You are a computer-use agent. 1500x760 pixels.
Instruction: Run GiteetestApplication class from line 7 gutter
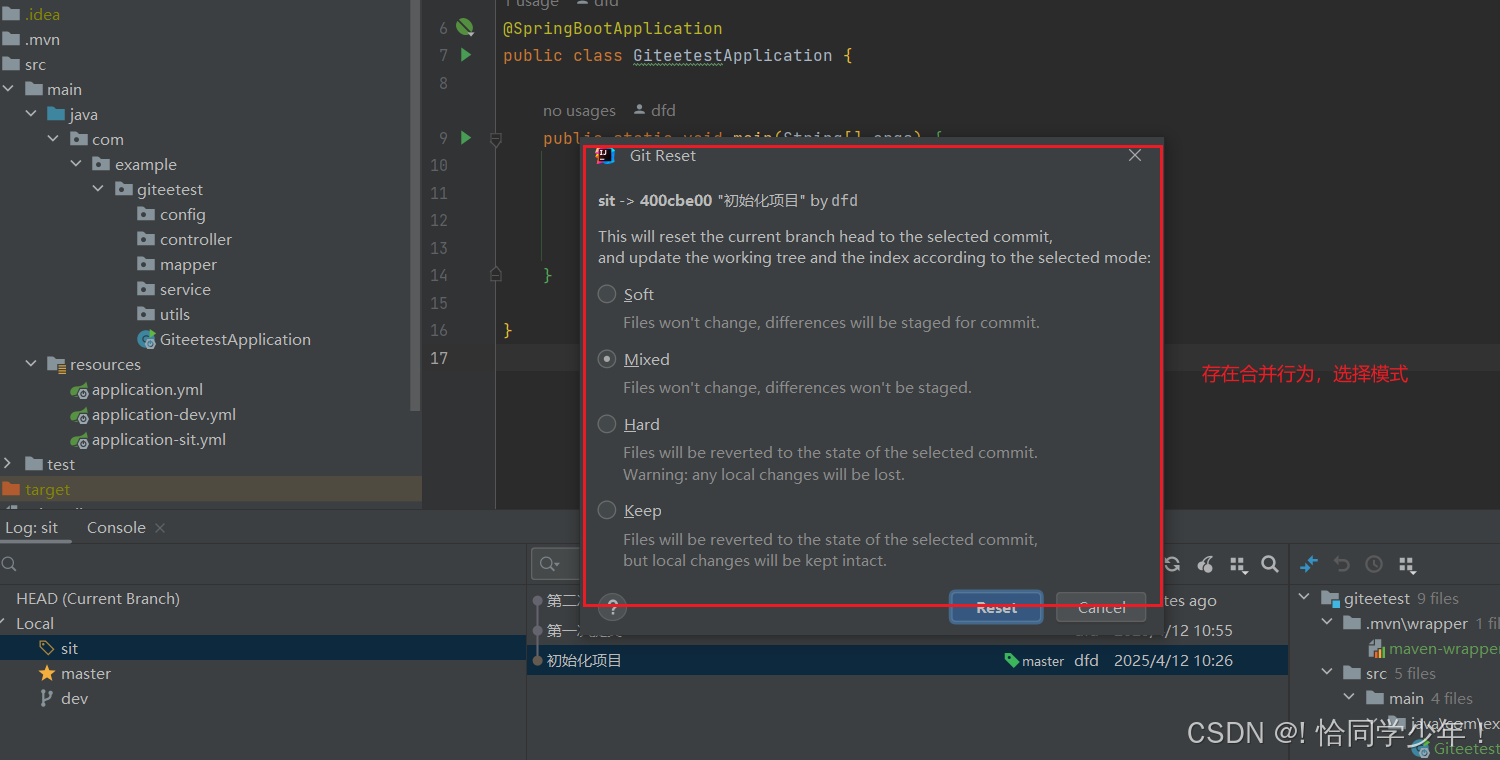[x=466, y=55]
